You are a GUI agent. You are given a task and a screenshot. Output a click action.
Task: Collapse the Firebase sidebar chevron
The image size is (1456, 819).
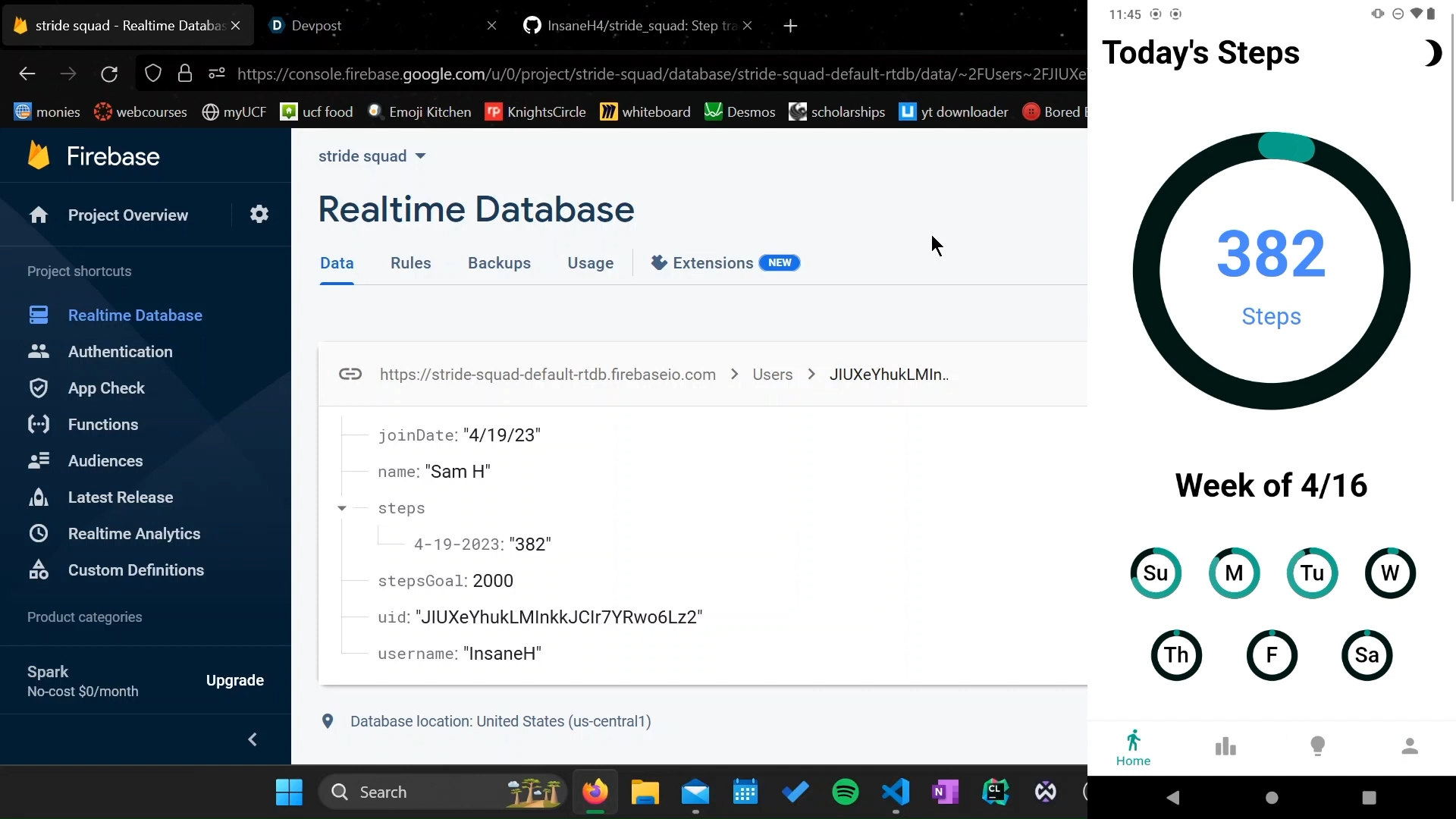[253, 739]
